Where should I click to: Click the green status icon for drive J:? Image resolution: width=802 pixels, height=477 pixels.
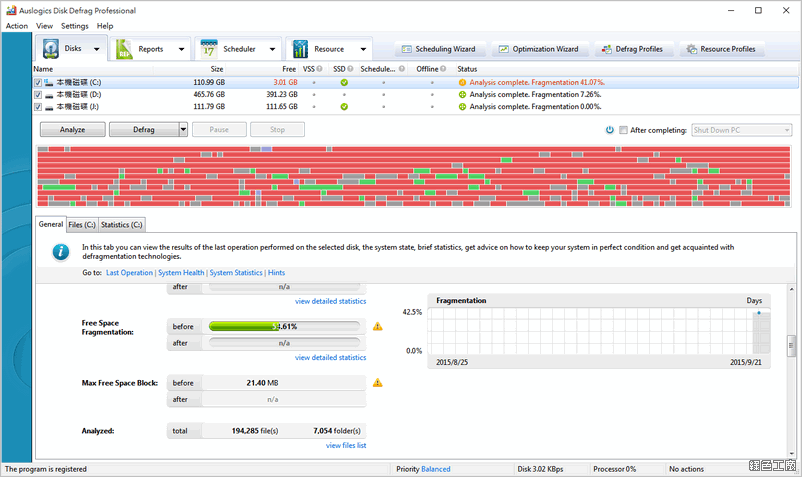[x=462, y=107]
